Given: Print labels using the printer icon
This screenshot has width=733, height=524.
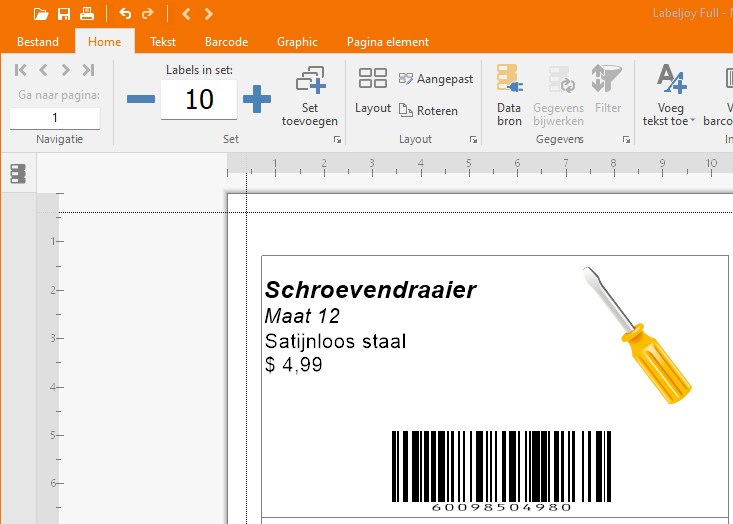Looking at the screenshot, I should pyautogui.click(x=87, y=14).
